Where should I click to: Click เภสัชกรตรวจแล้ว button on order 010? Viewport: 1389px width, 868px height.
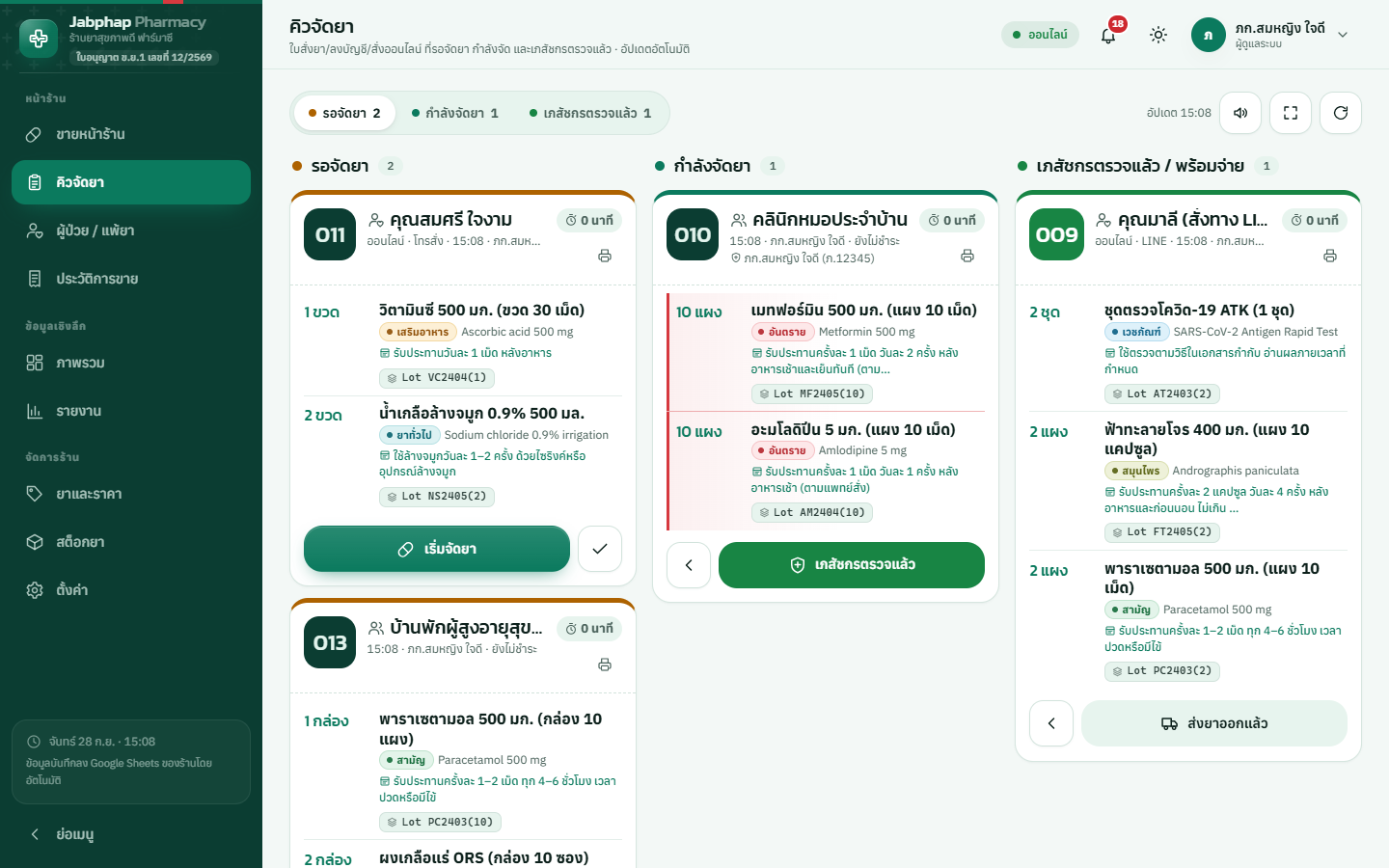852,565
